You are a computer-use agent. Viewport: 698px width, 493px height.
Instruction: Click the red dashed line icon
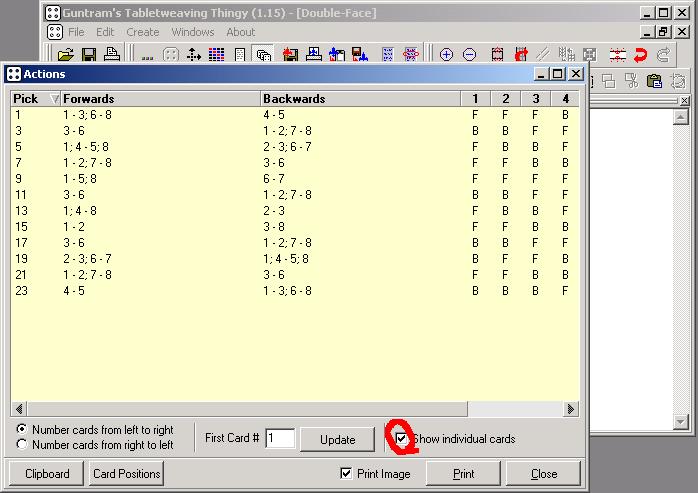617,55
